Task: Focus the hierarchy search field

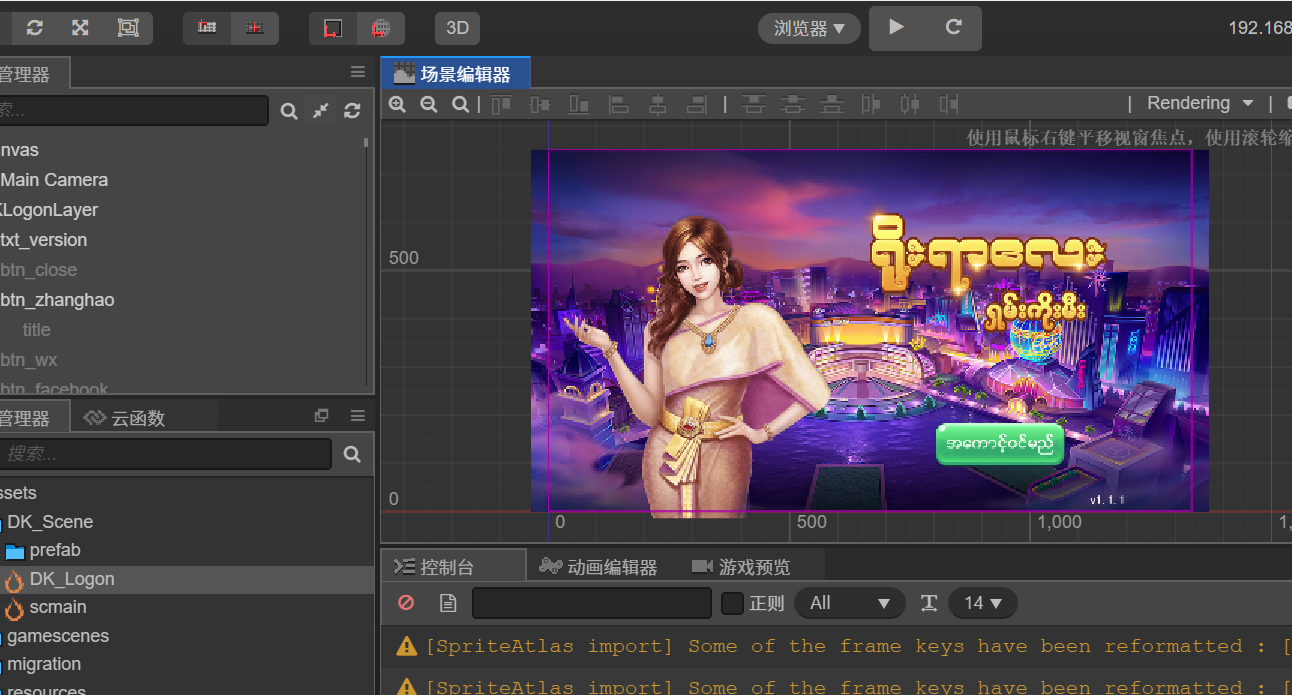Action: (x=133, y=110)
